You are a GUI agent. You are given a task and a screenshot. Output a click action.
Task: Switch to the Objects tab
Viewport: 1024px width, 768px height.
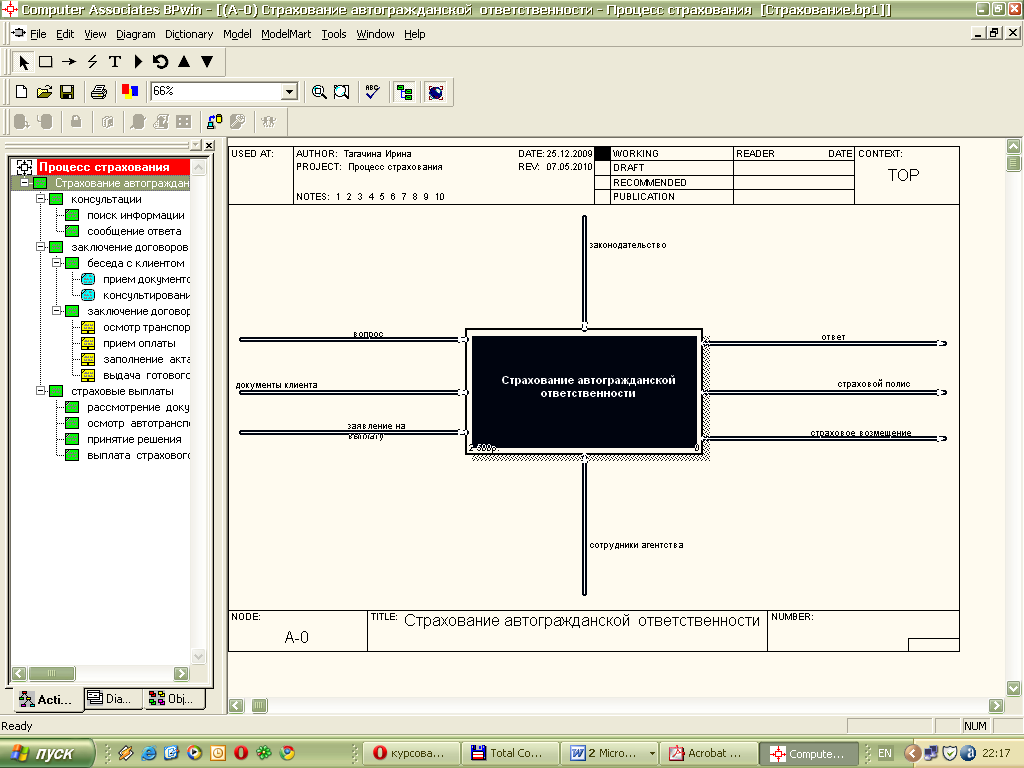(x=175, y=699)
